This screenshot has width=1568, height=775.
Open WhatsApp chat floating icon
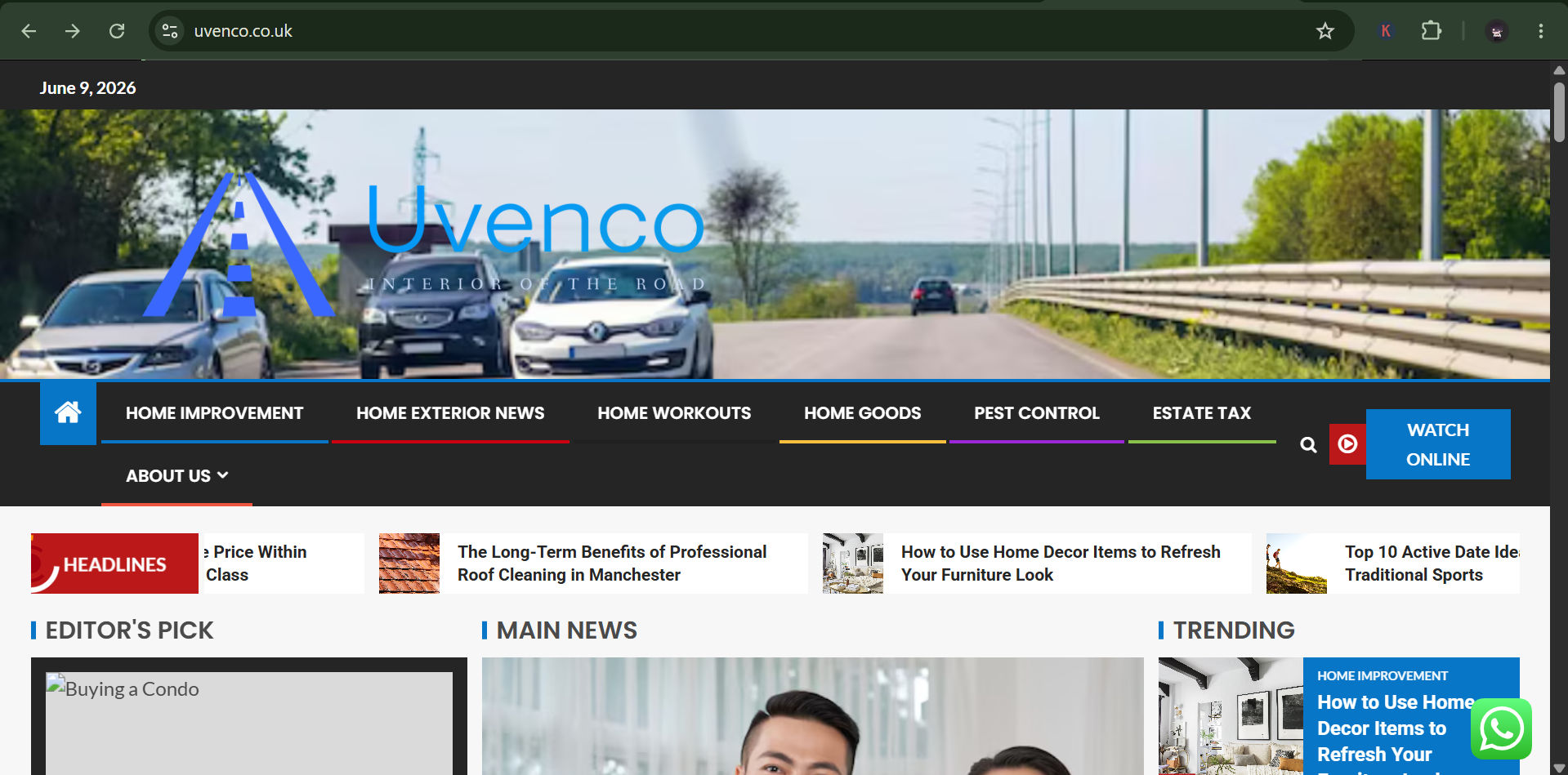coord(1501,728)
